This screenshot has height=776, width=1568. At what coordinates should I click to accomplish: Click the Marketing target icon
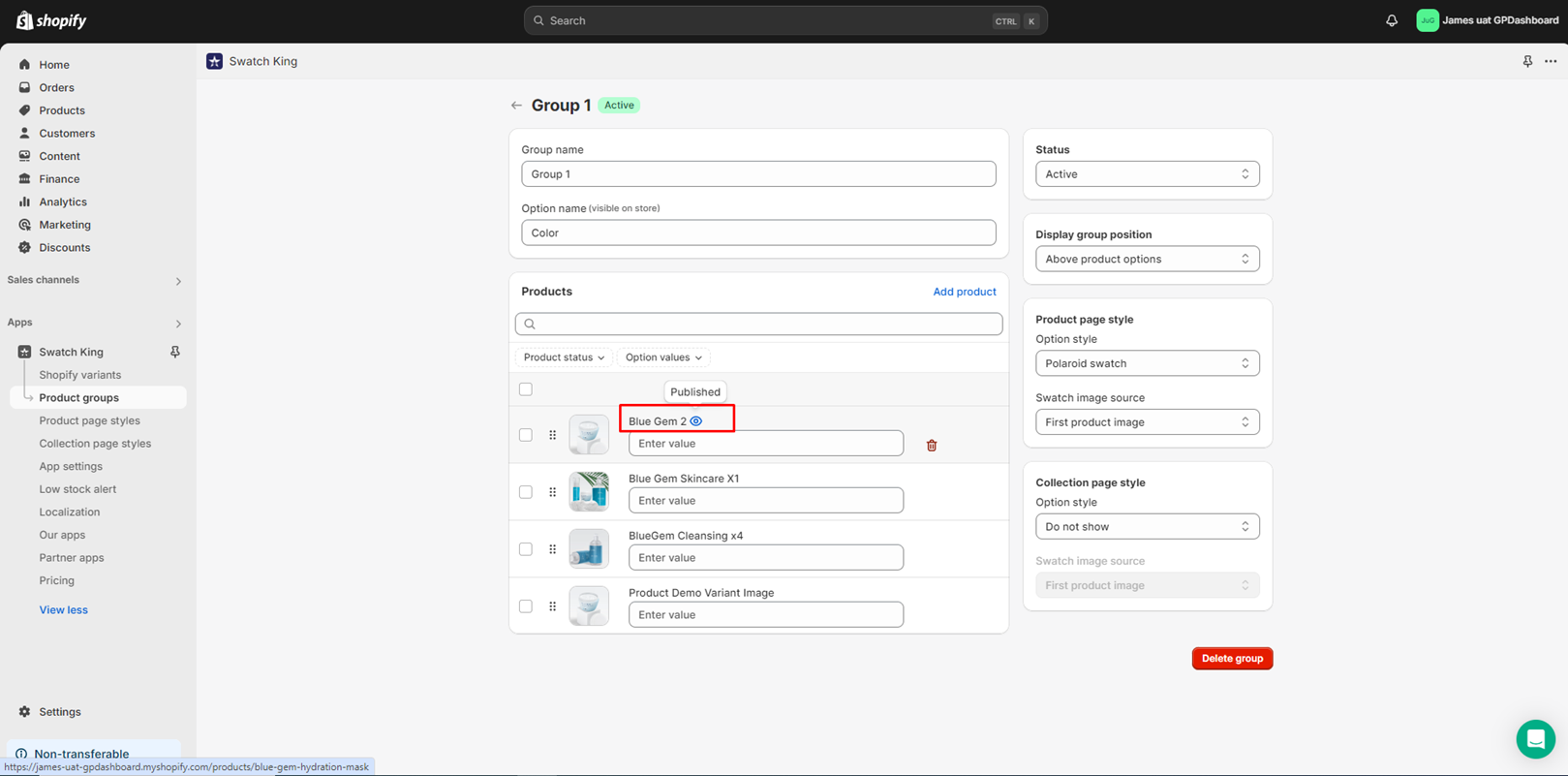click(24, 225)
